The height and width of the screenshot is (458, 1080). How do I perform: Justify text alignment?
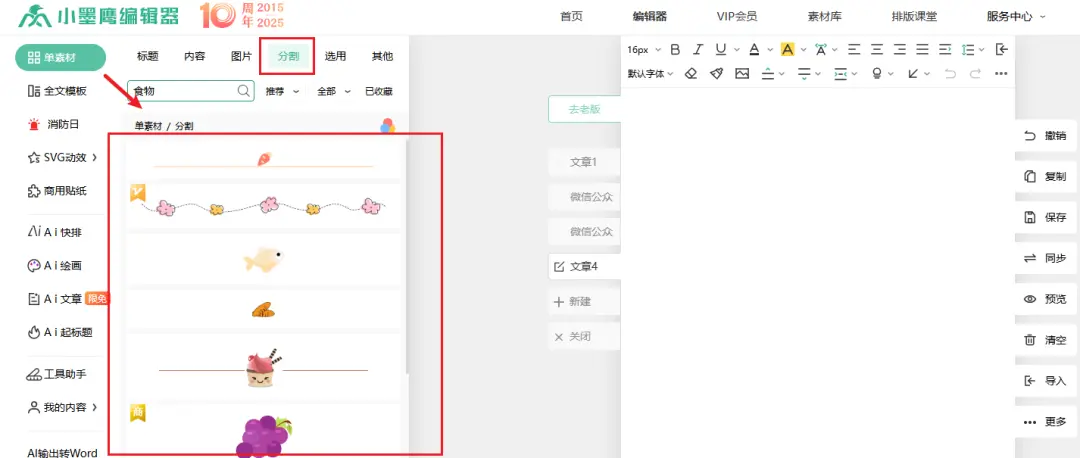click(922, 50)
